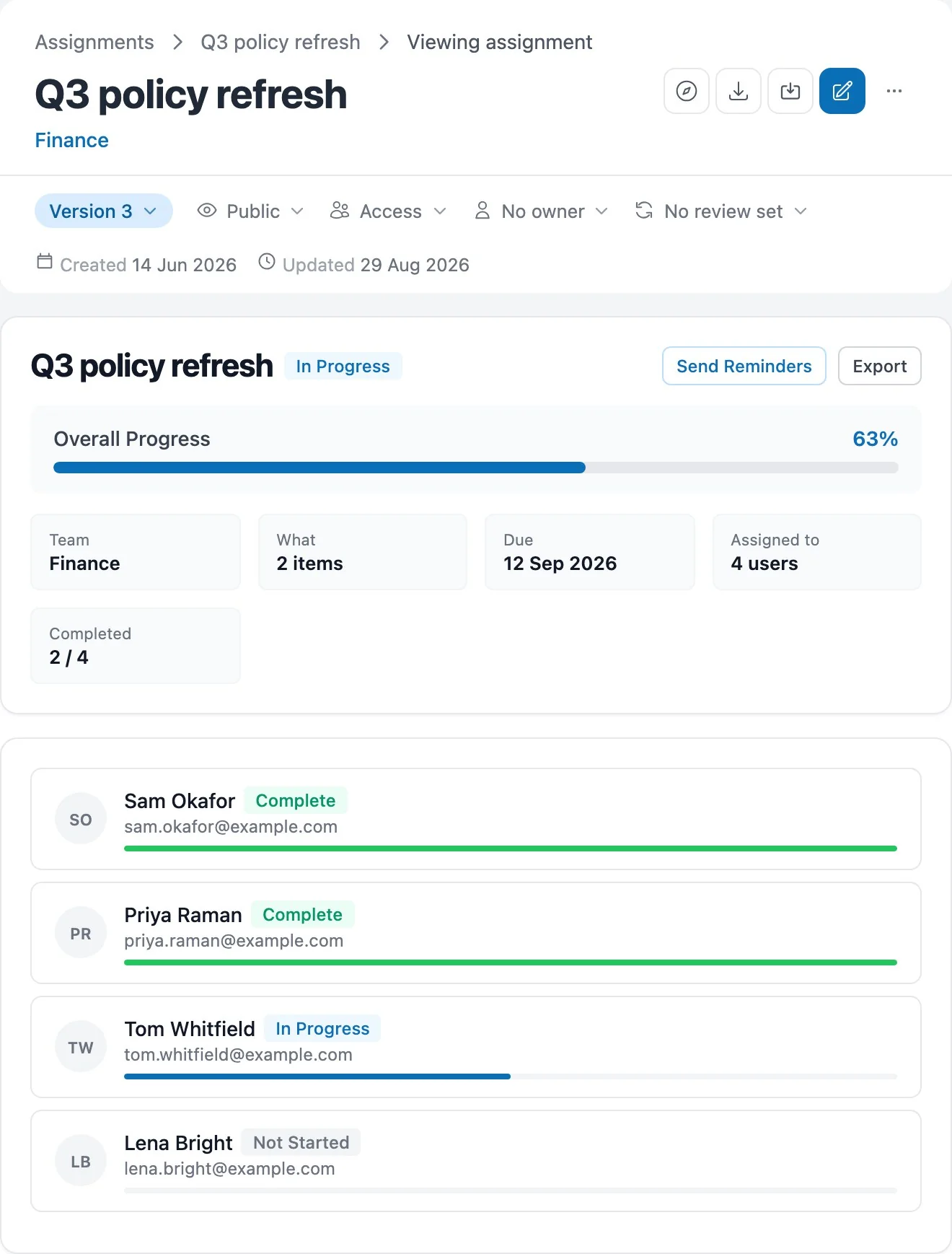This screenshot has width=952, height=1254.
Task: Click the Export button
Action: click(x=880, y=366)
